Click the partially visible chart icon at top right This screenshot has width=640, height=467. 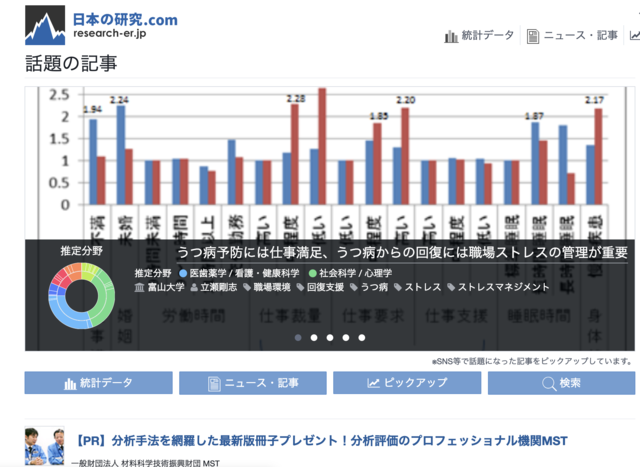(635, 36)
